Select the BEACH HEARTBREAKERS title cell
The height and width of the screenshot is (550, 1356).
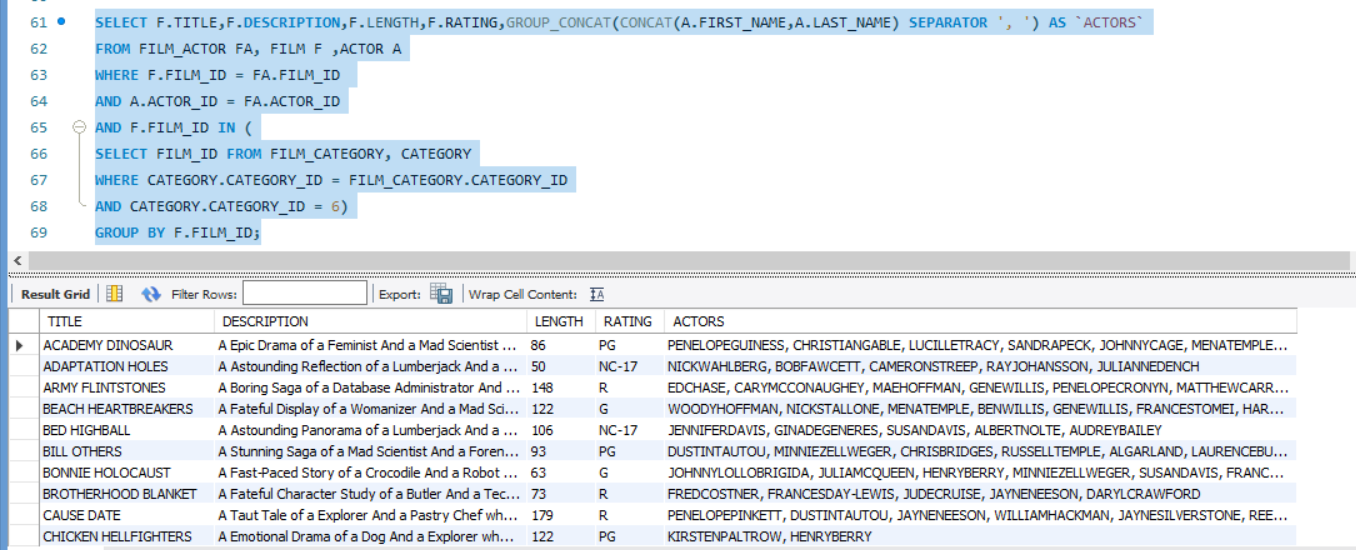125,409
